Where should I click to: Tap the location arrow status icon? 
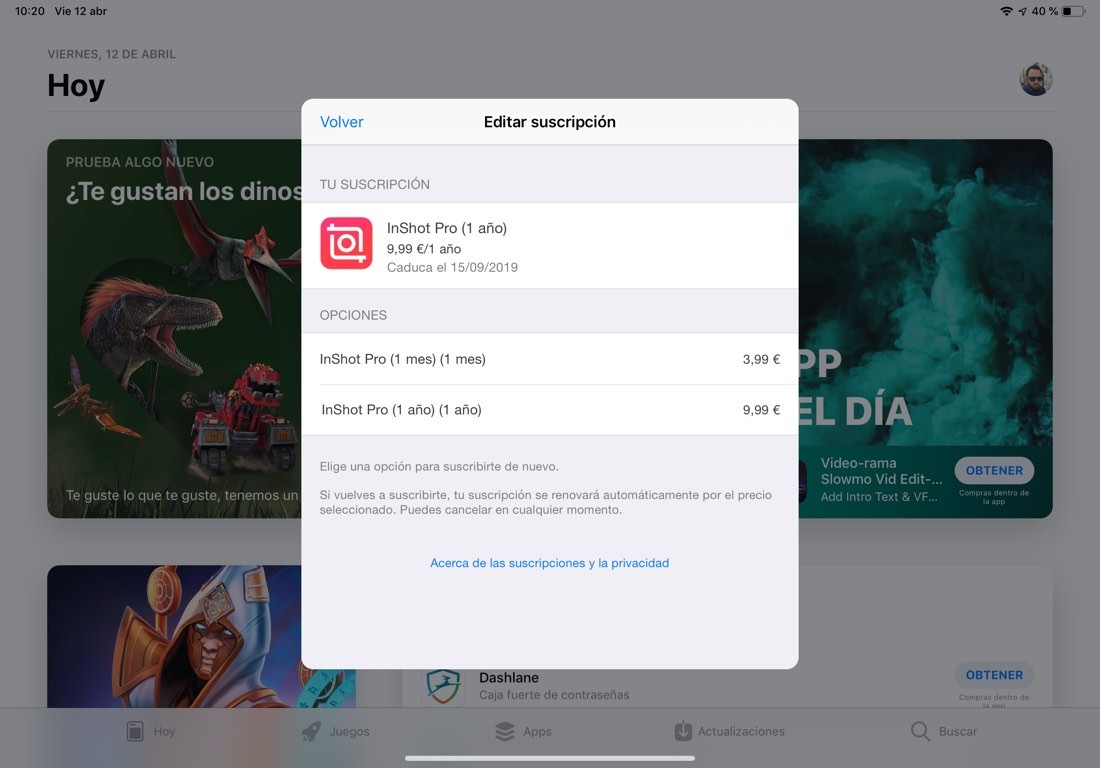(1022, 11)
